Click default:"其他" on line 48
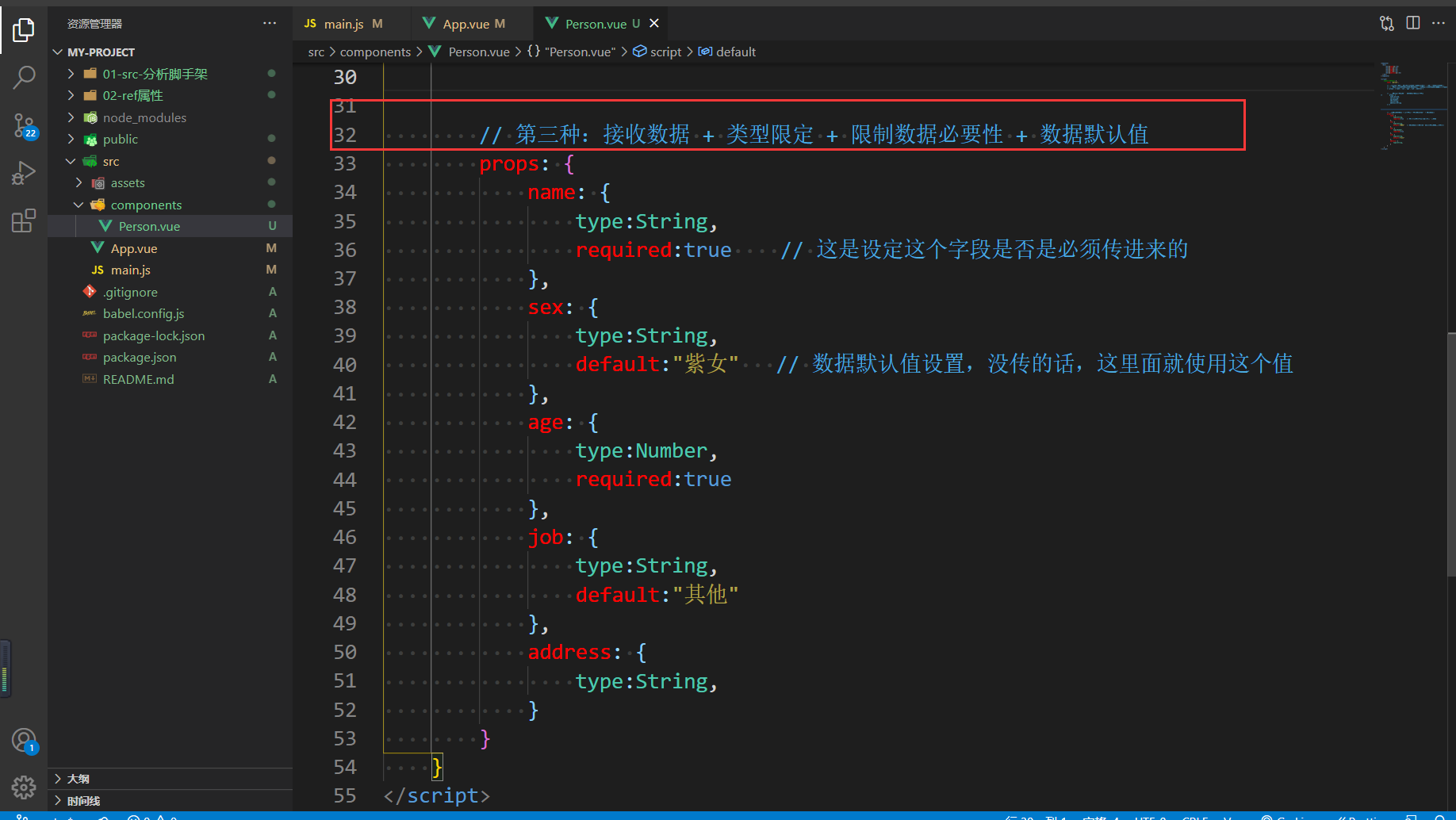The height and width of the screenshot is (820, 1456). [x=657, y=594]
